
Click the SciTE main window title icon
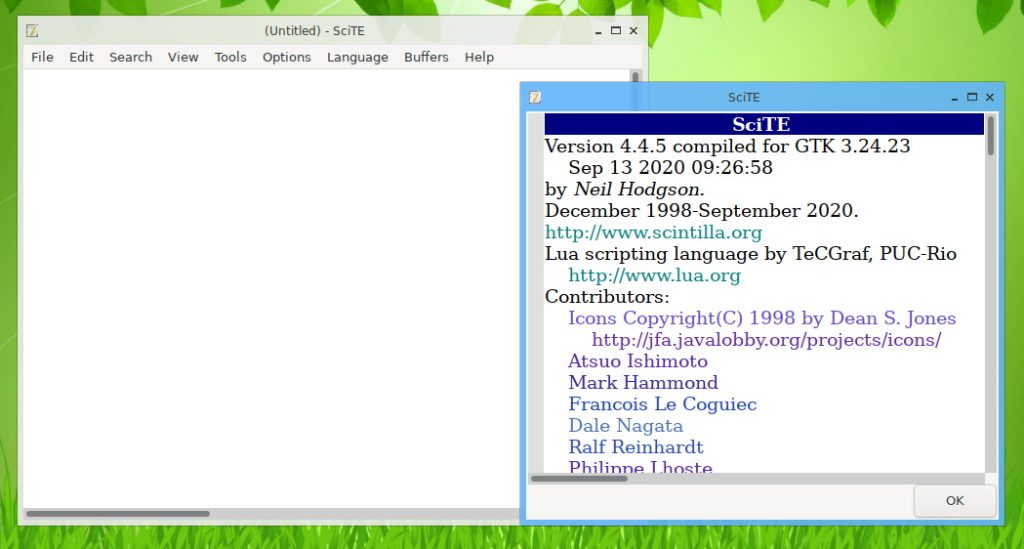click(32, 31)
